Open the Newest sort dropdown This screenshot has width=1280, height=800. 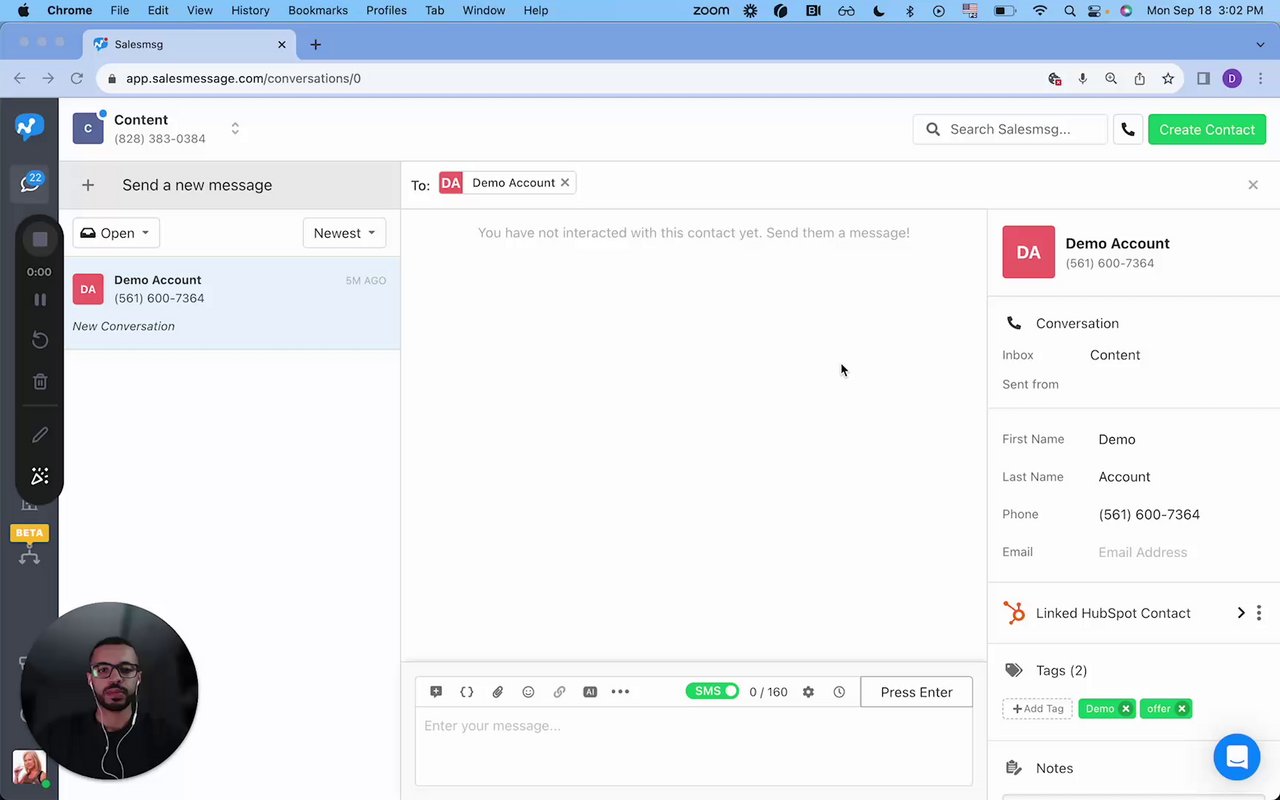coord(344,233)
